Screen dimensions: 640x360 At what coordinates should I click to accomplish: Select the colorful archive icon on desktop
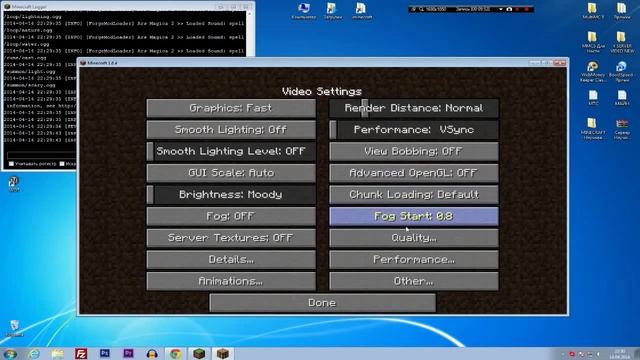pos(621,129)
